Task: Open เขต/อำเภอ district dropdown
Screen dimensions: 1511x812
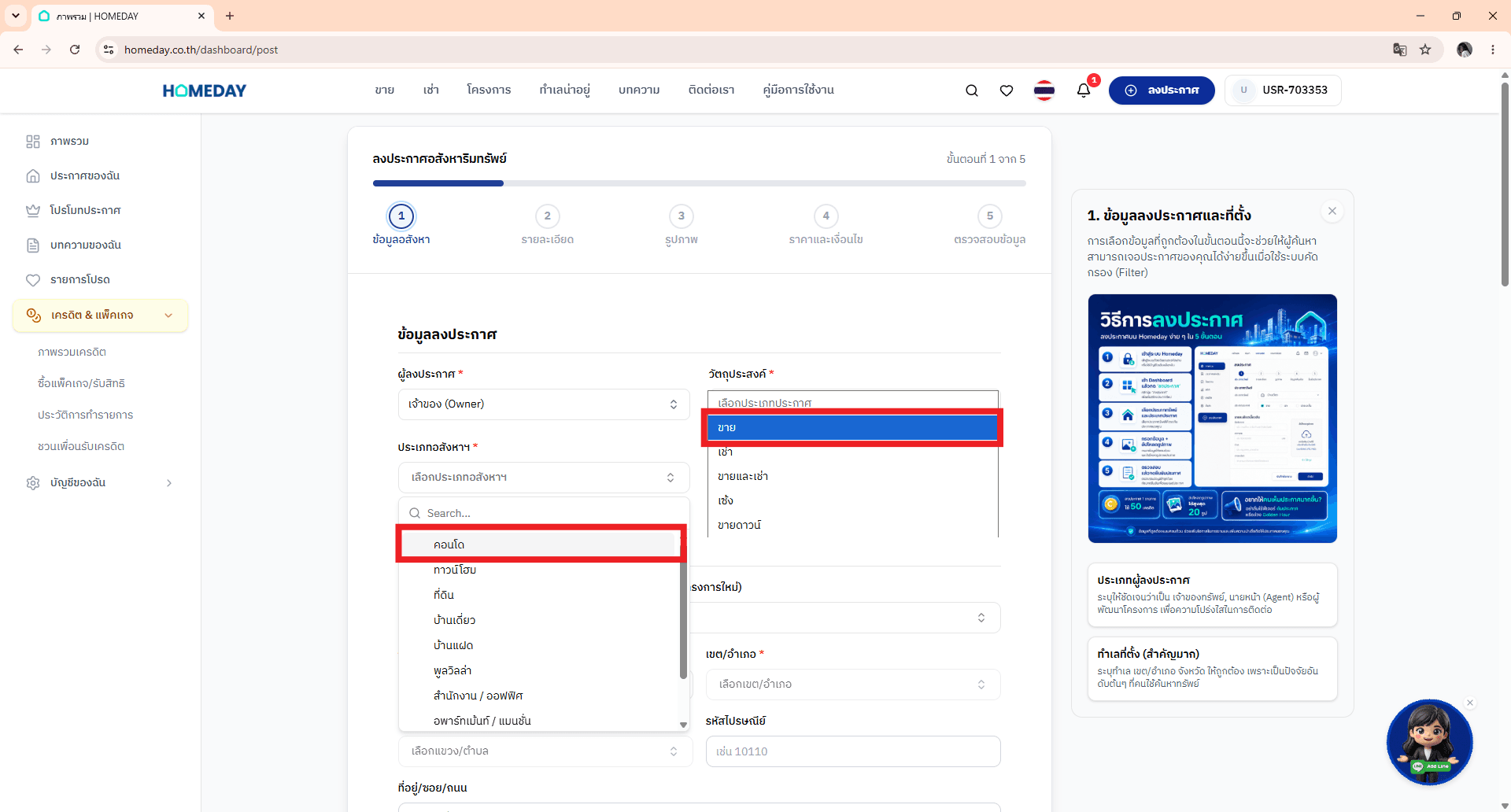Action: pyautogui.click(x=853, y=685)
